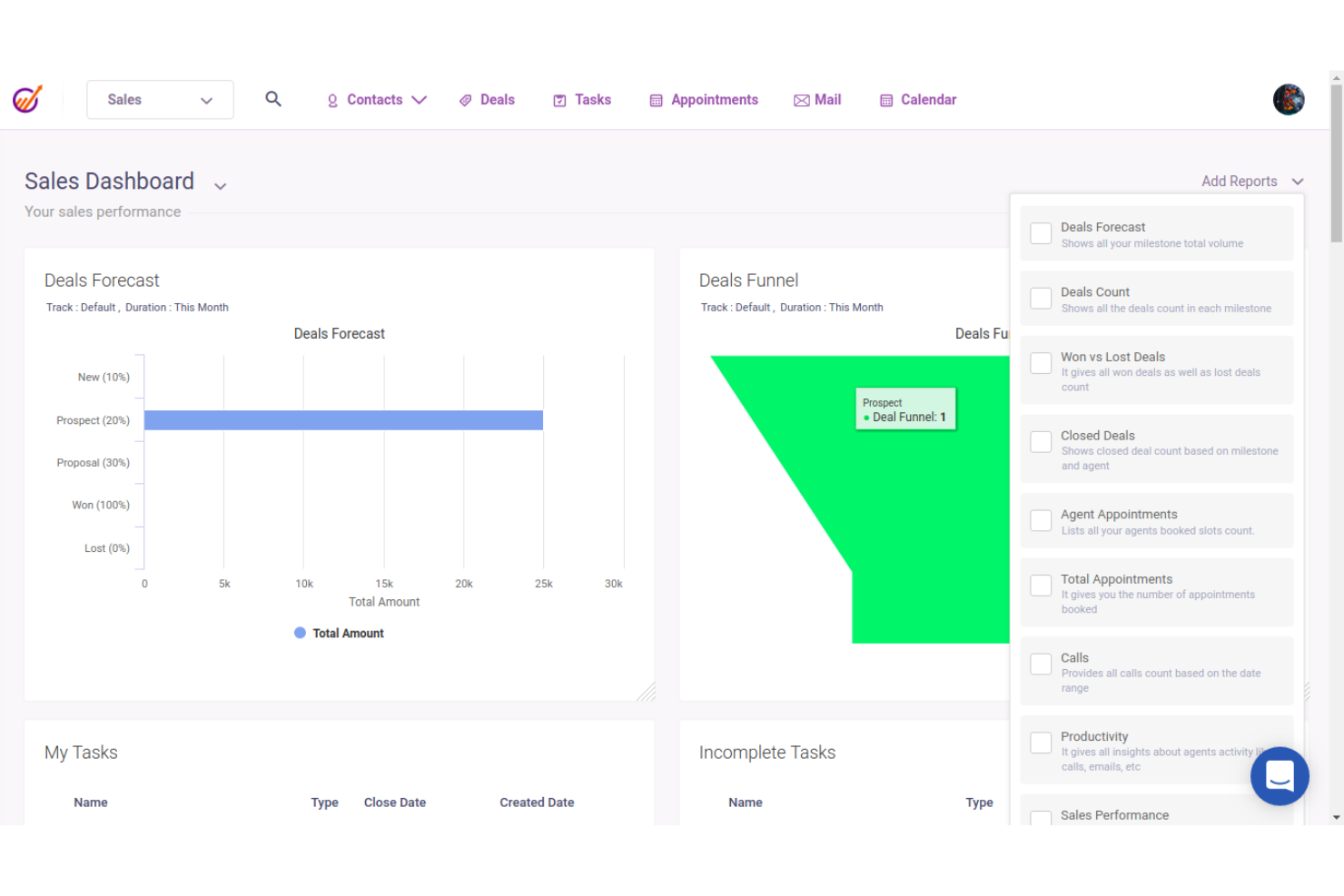Click the Contacts person icon
1344x896 pixels.
pyautogui.click(x=332, y=100)
